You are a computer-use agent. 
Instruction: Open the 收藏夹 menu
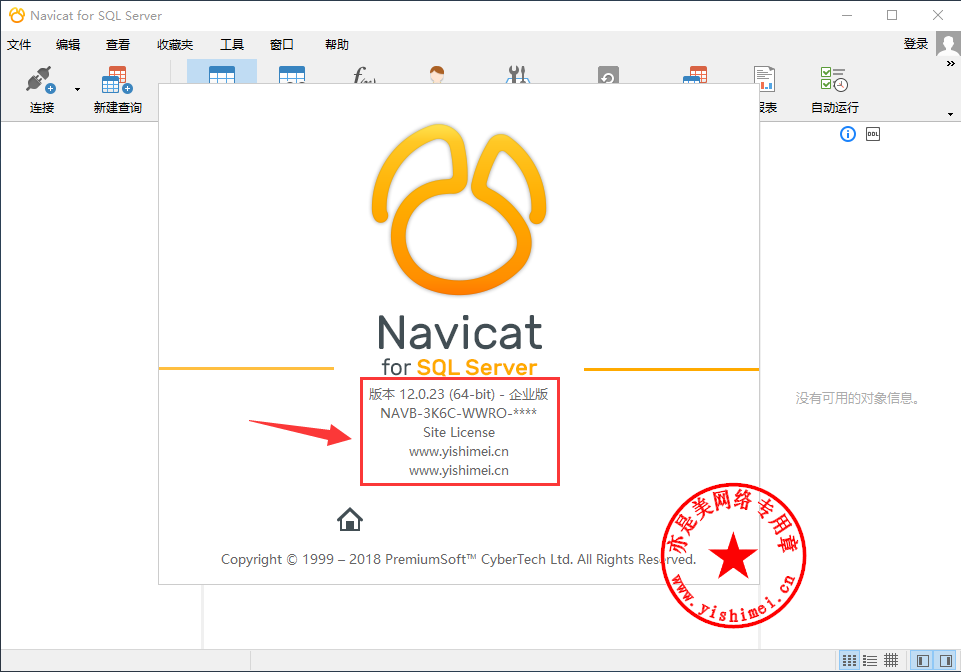[175, 45]
